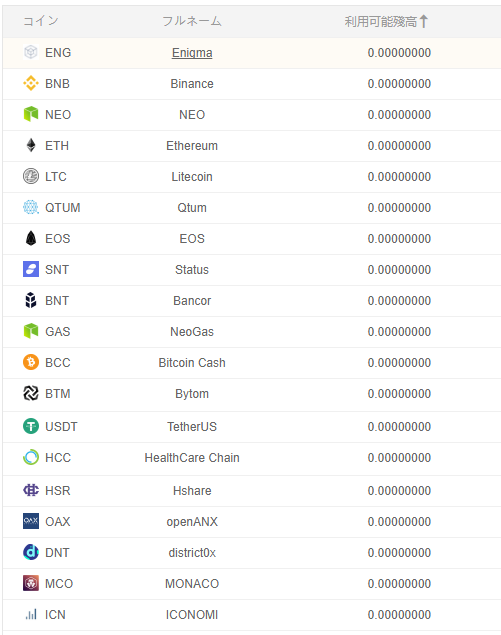Select the Binance BNB coin icon
Screen dimensions: 501x635
click(x=31, y=83)
